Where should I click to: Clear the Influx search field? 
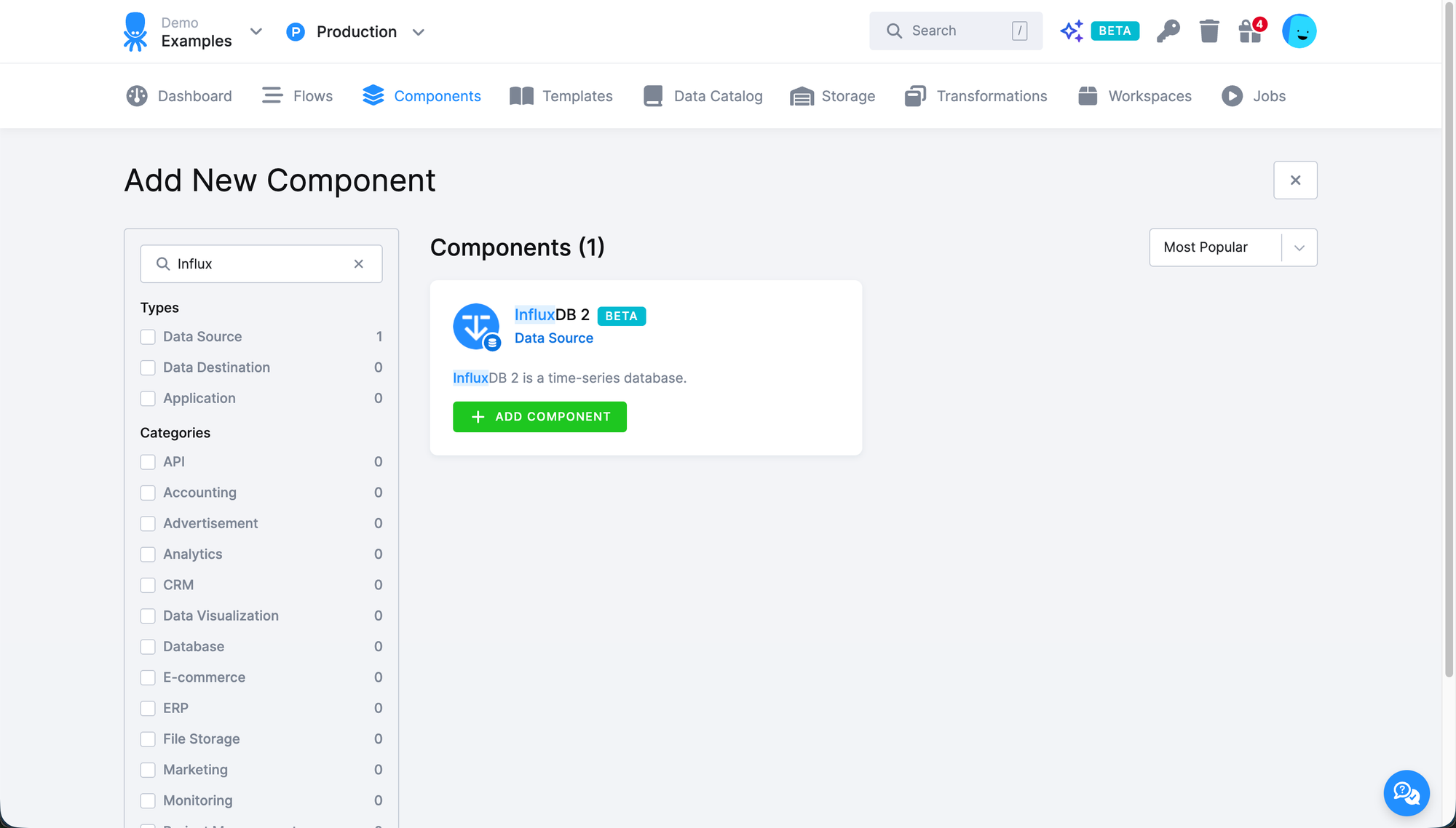358,263
